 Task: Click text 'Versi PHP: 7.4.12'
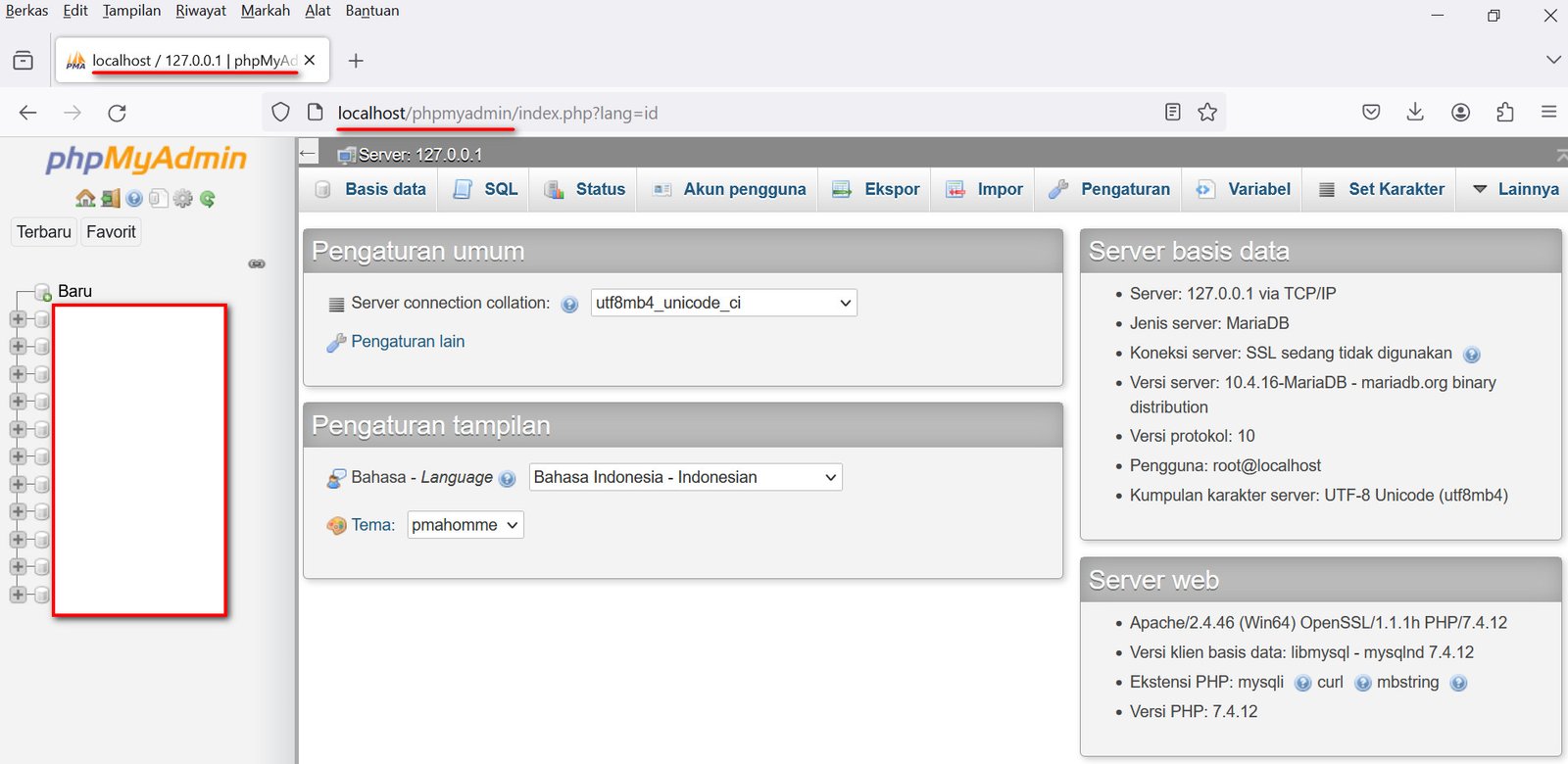point(1194,712)
